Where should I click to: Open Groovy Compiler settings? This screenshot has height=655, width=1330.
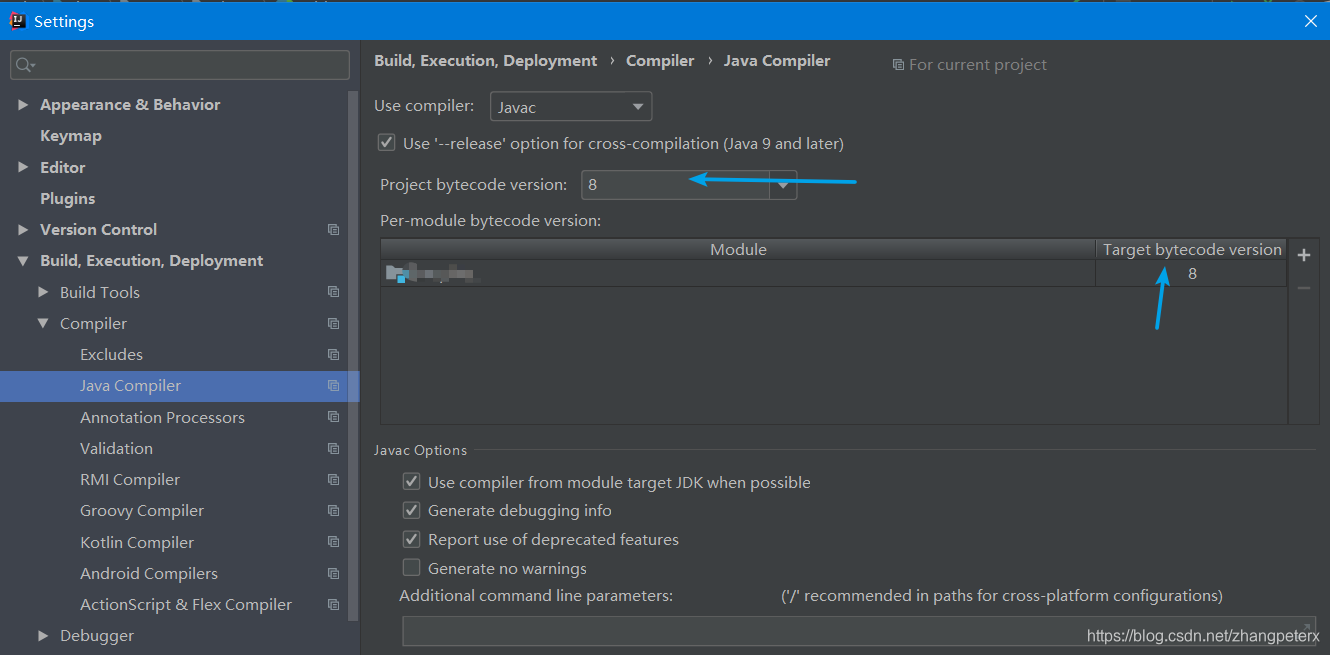[142, 511]
